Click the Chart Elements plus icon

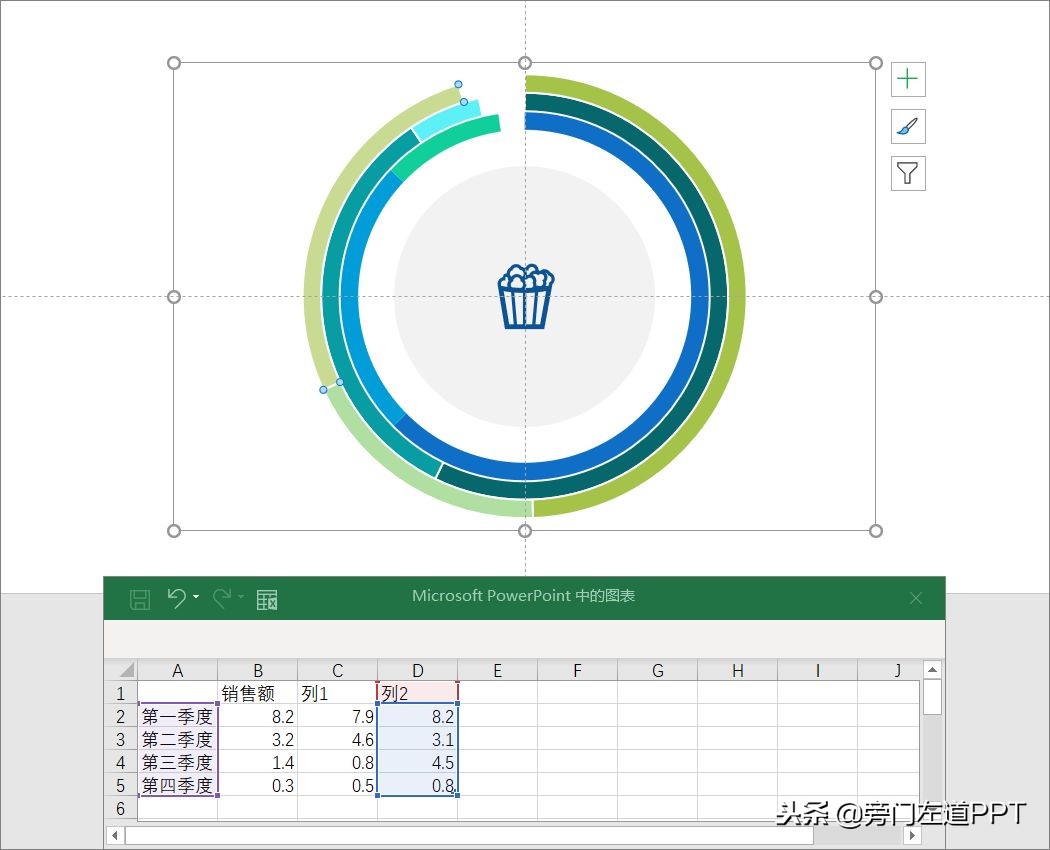[907, 79]
